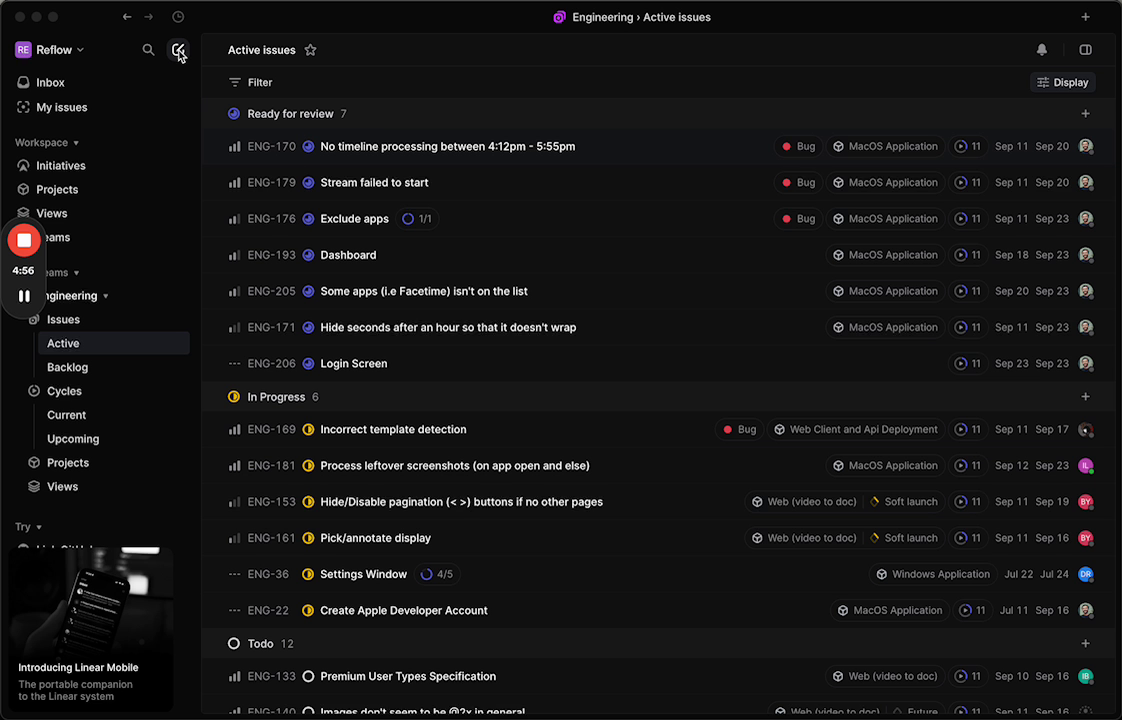Open the Initiatives page
This screenshot has height=720, width=1122.
[x=61, y=166]
